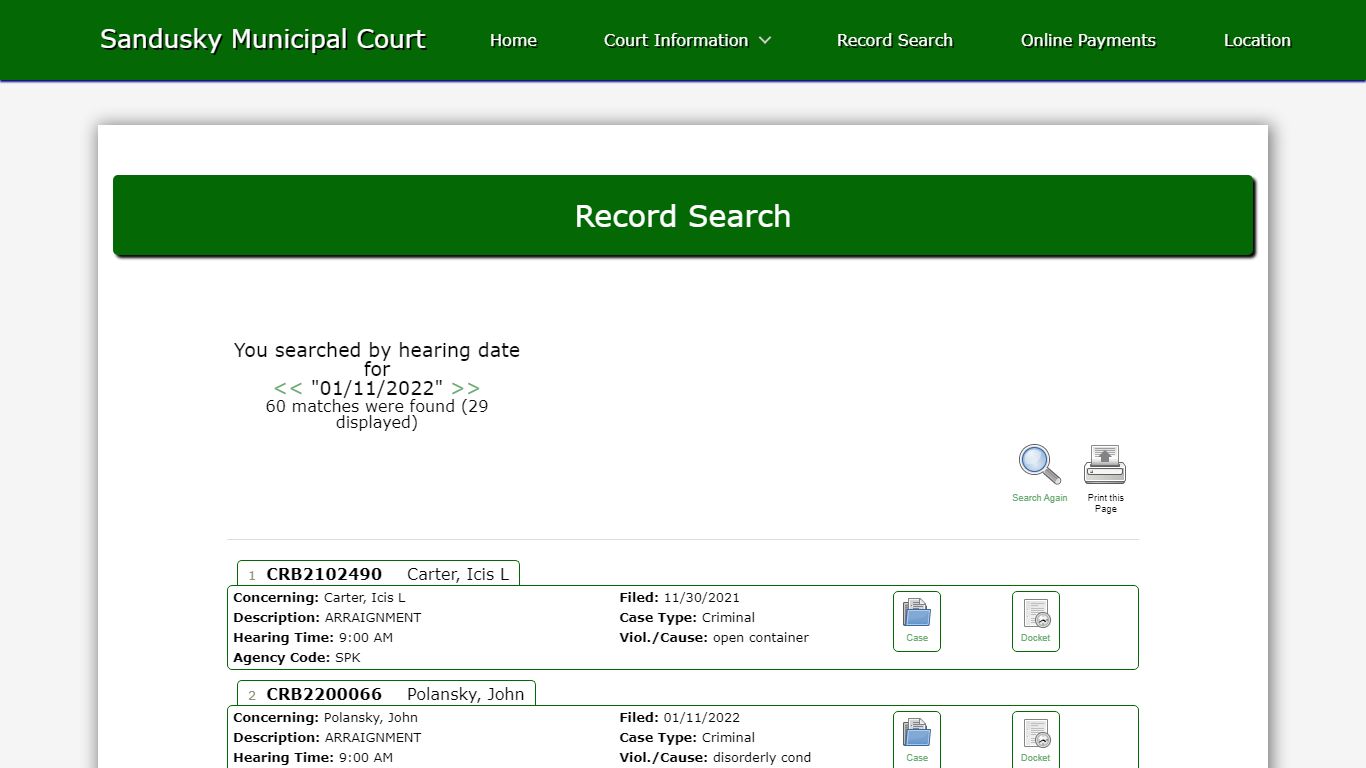Open Case folder for CRB2102490
The height and width of the screenshot is (768, 1366).
tap(917, 621)
